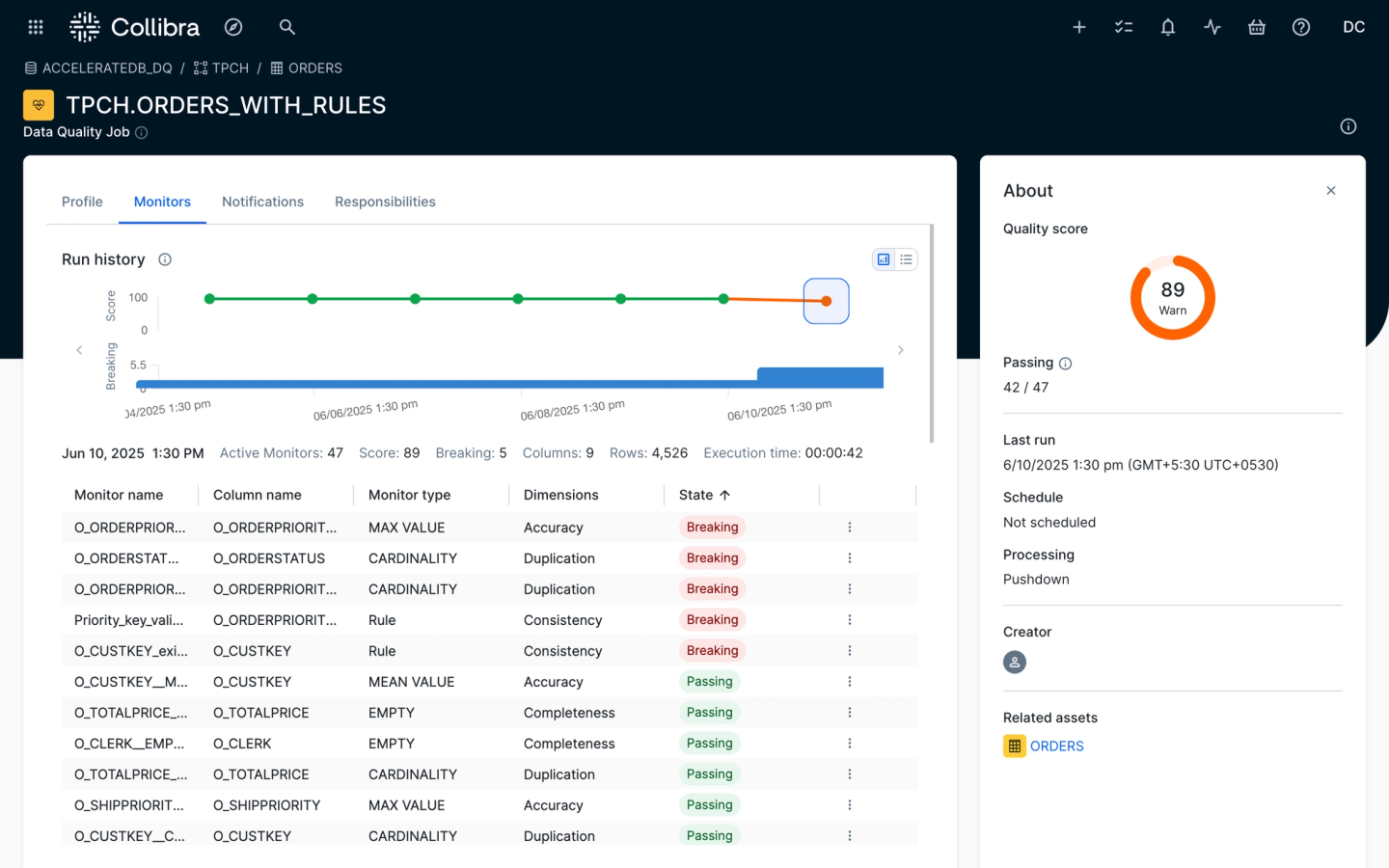This screenshot has width=1389, height=868.
Task: Open row options for O_ORDERSTATUS cardinality monitor
Action: [x=850, y=558]
